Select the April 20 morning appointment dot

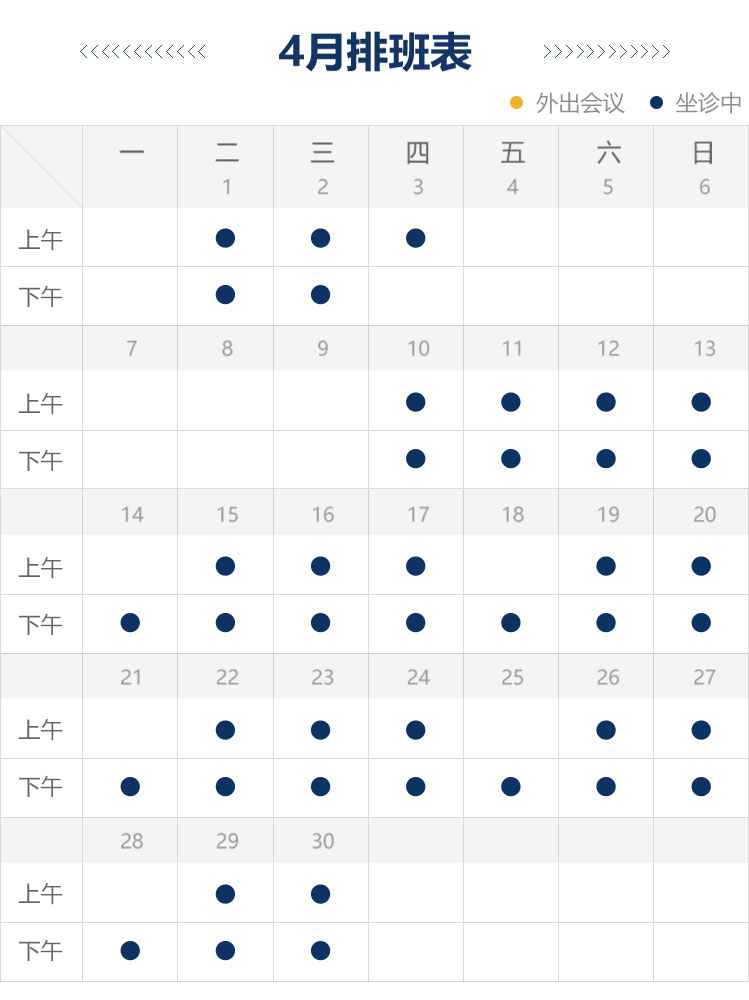pyautogui.click(x=701, y=566)
